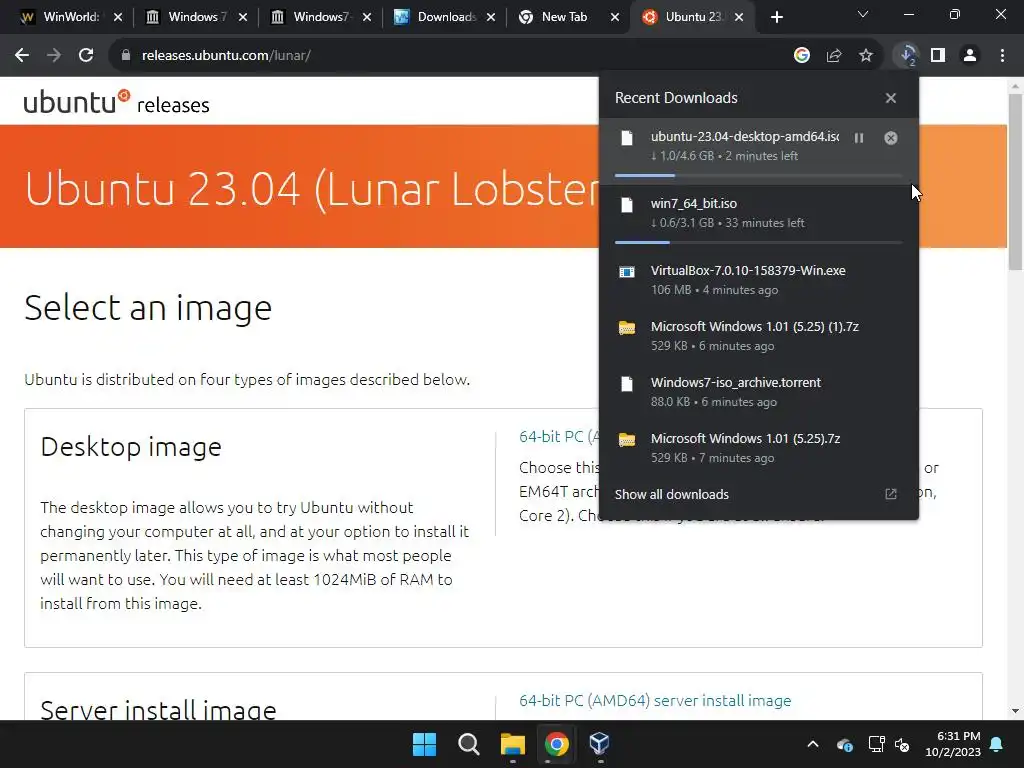Click the OneDrive cloud tray icon
1024x768 pixels.
844,744
